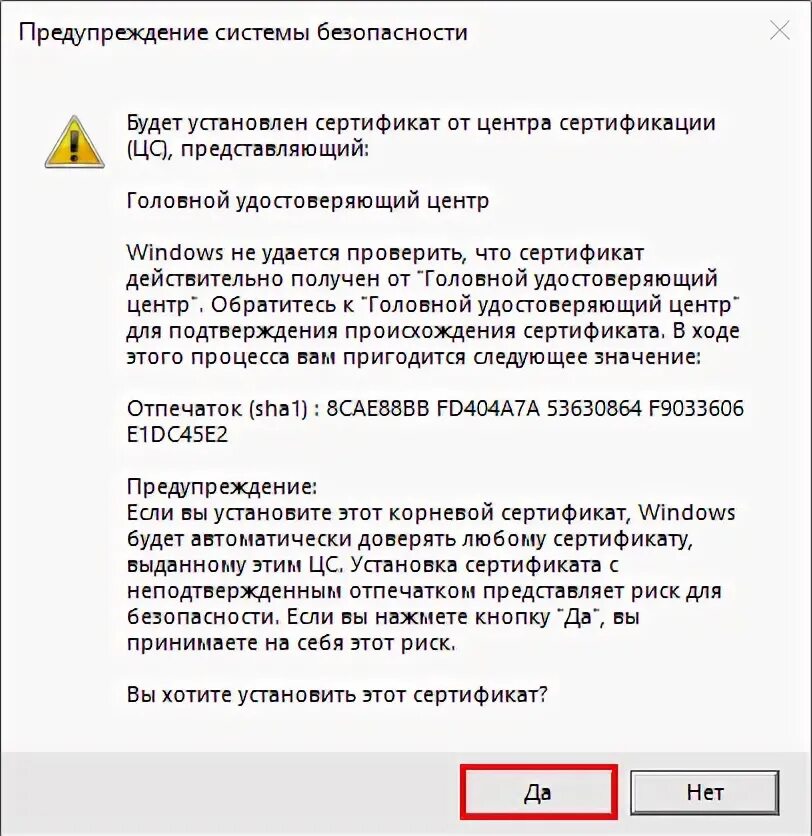Screen dimensions: 812x836
Task: Decline installation by clicking Нет
Action: [704, 792]
